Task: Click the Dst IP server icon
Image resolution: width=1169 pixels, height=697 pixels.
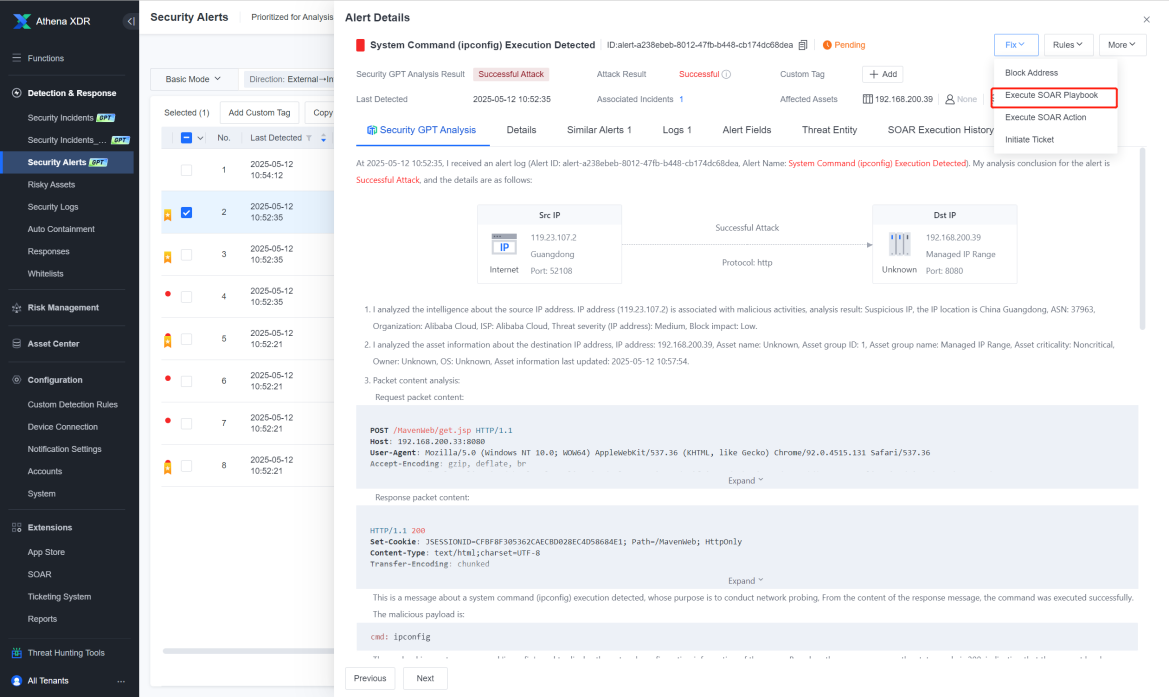Action: (899, 245)
